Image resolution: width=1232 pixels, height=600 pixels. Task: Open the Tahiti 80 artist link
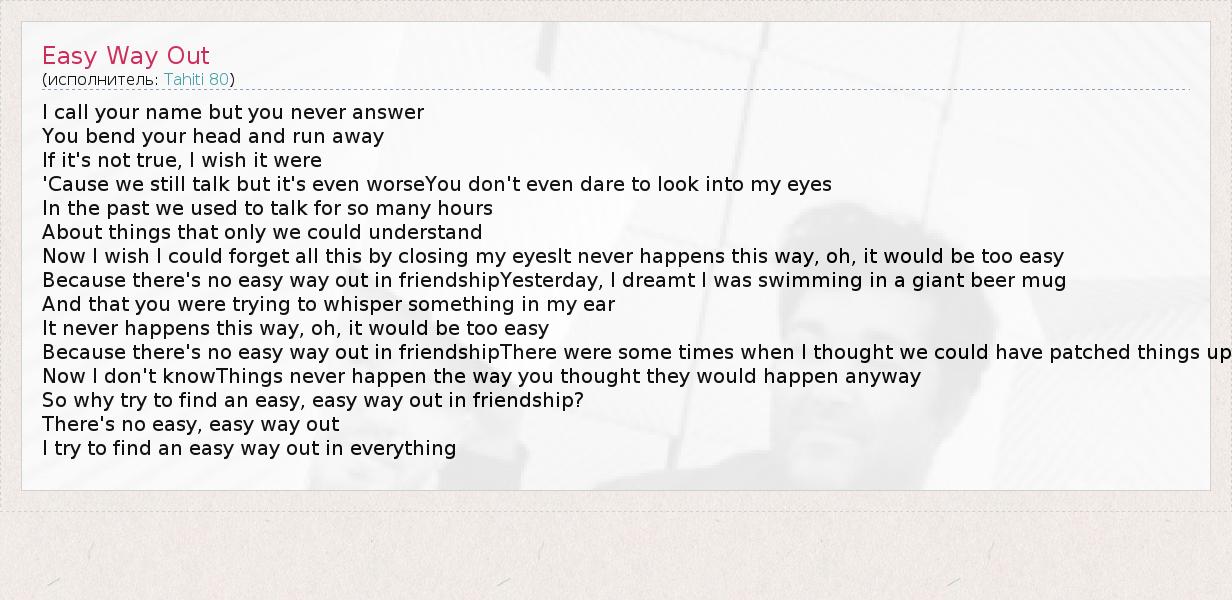197,79
